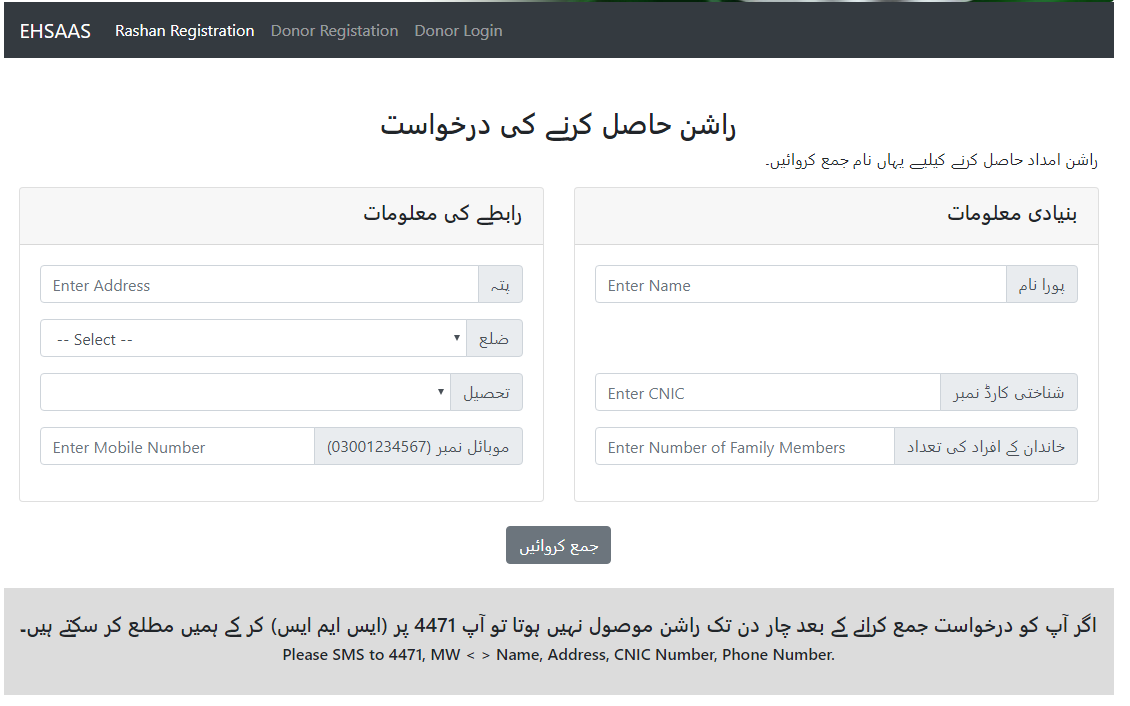Open the district -- Select -- dropdown
The height and width of the screenshot is (706, 1130).
(x=254, y=339)
